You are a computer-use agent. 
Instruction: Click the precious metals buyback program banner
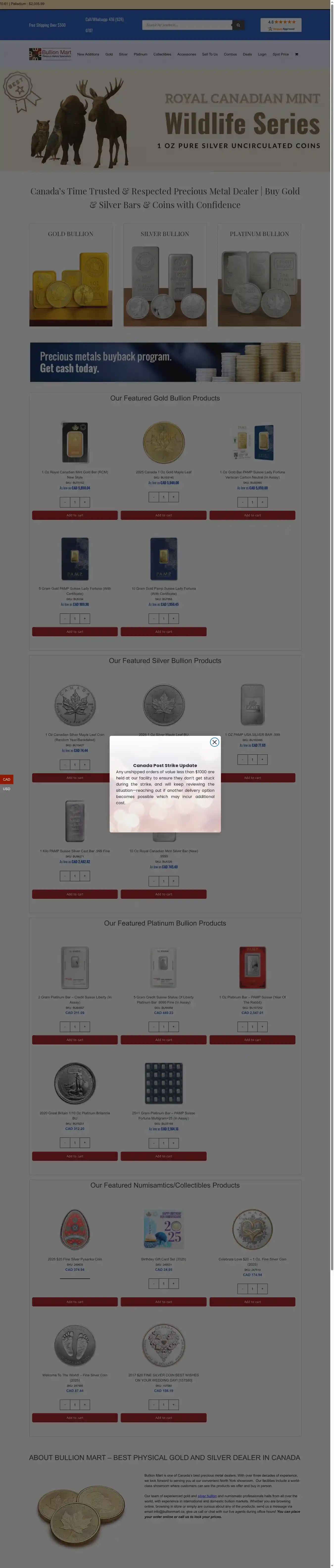[165, 362]
